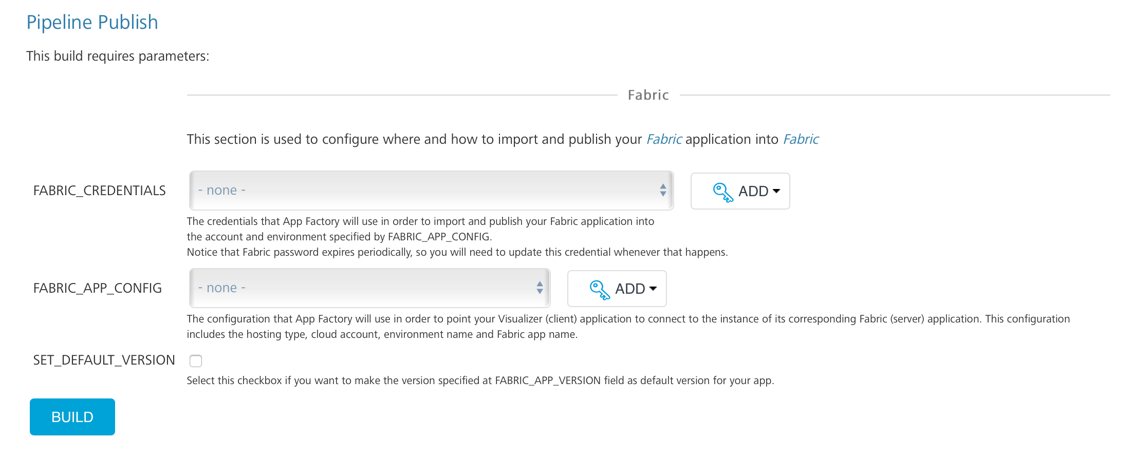Viewport: 1124px width, 457px height.
Task: Open the FABRIC_CREDENTIALS none dropdown
Action: tap(420, 190)
